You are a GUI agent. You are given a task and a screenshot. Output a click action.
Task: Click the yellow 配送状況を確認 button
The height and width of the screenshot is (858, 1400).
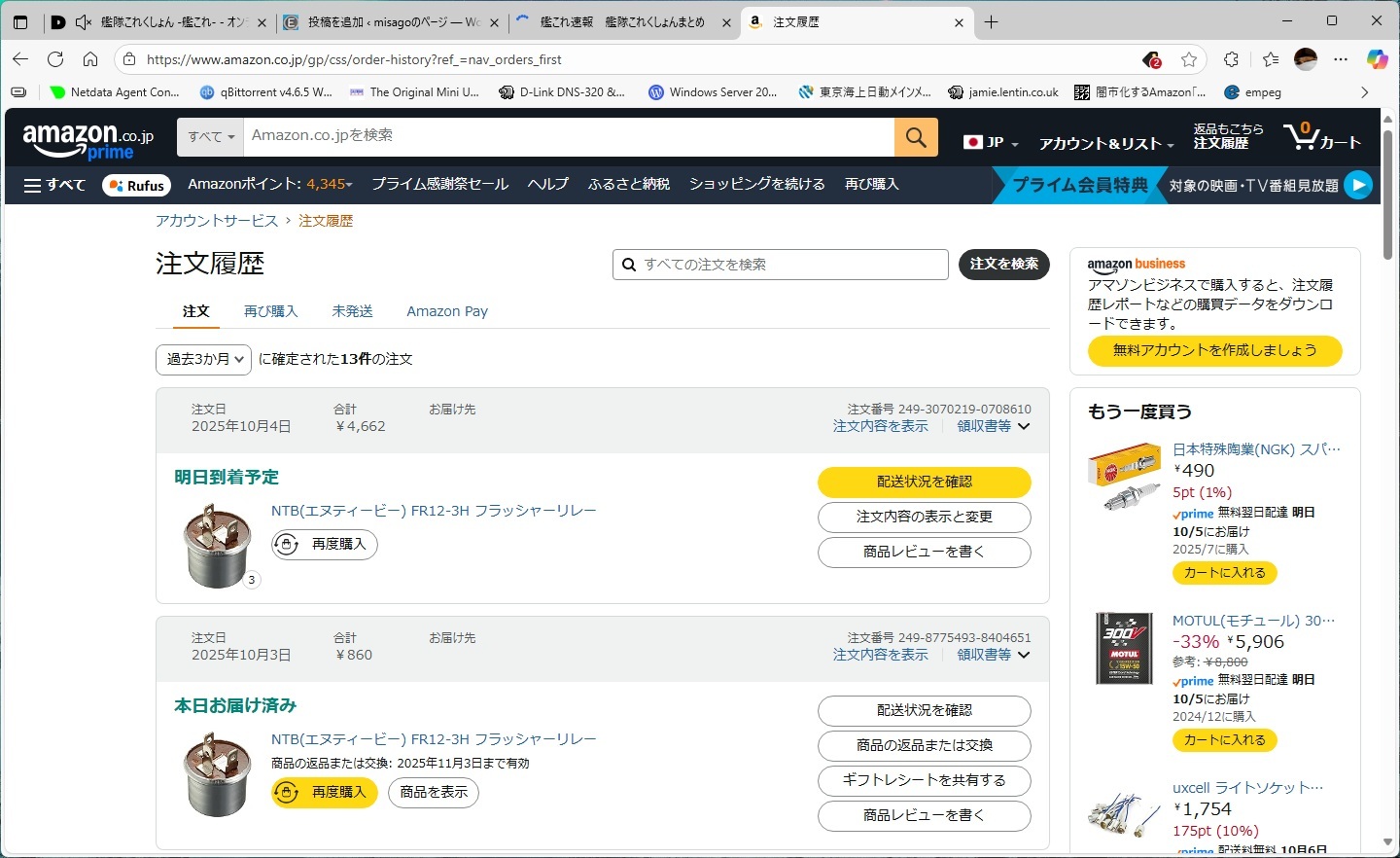pos(924,482)
